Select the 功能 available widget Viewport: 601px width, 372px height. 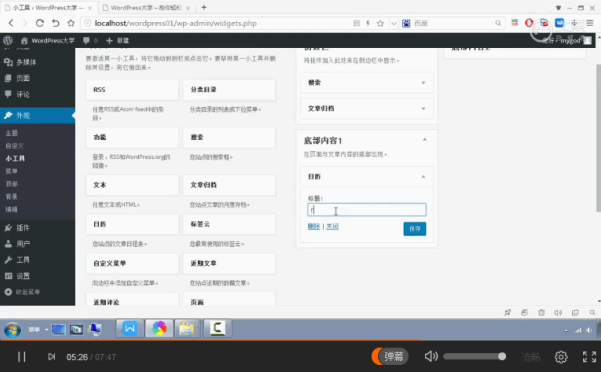click(132, 137)
